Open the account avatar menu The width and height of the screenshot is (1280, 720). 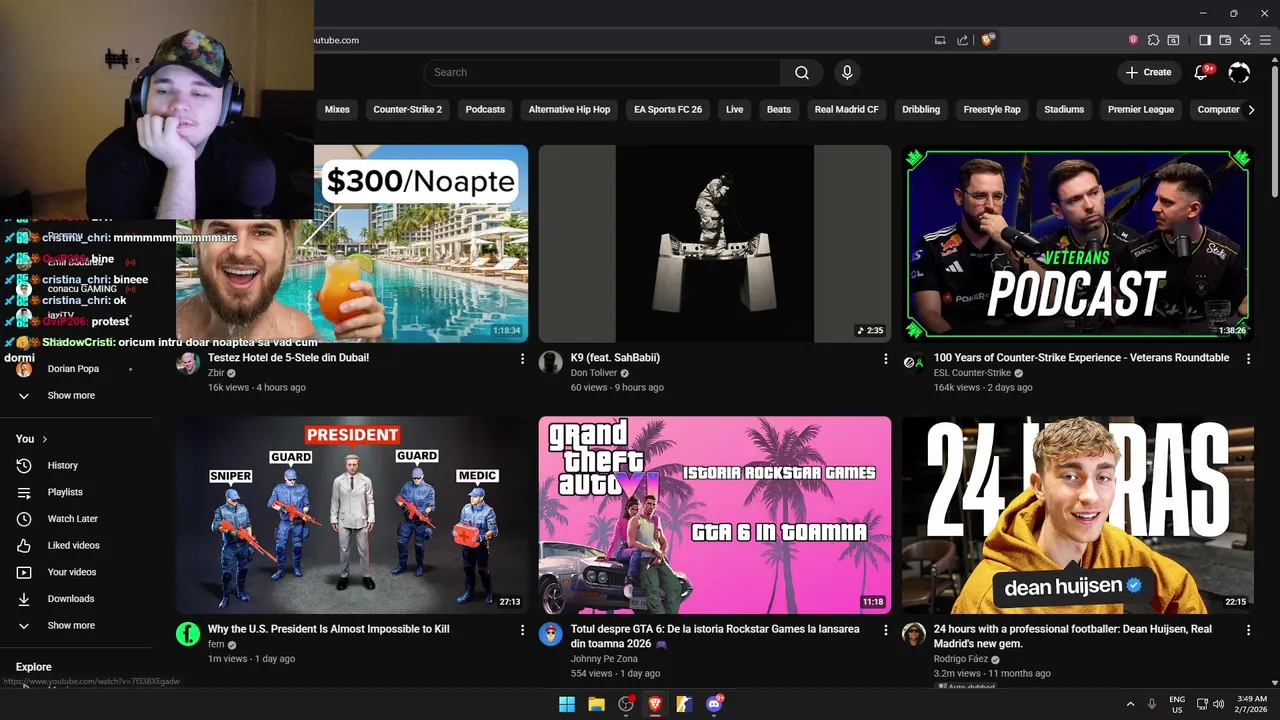coord(1239,72)
